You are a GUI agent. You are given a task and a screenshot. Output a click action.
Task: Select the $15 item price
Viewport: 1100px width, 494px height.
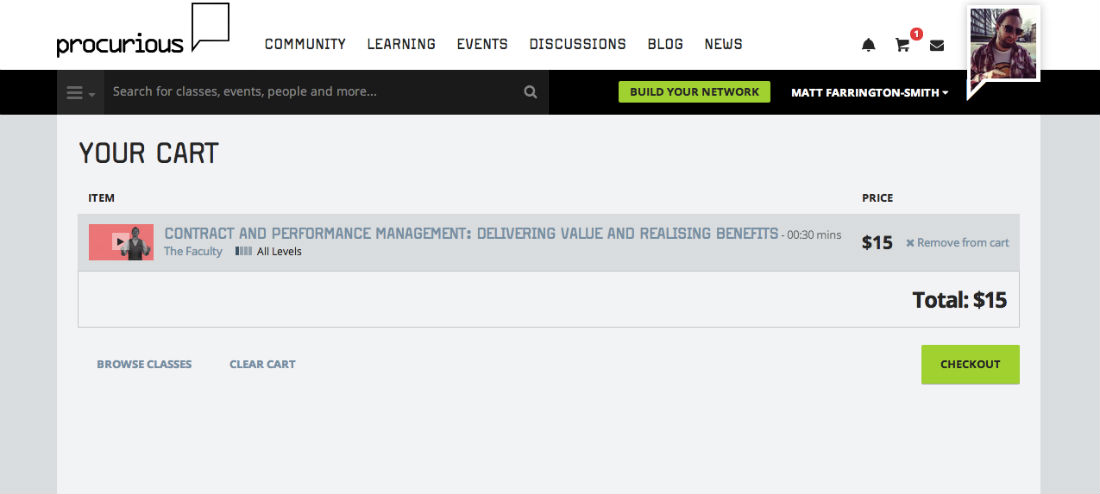tap(877, 243)
